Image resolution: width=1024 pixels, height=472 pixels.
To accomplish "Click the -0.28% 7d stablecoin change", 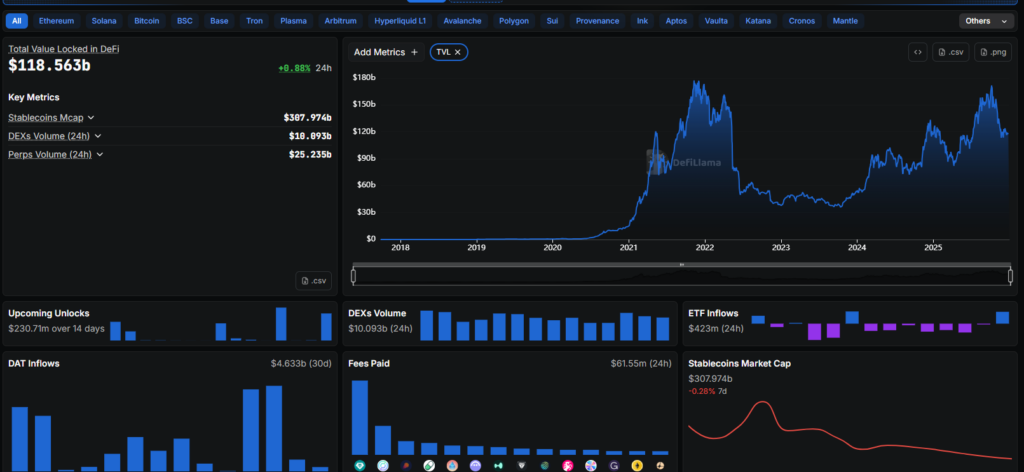I will coord(702,391).
